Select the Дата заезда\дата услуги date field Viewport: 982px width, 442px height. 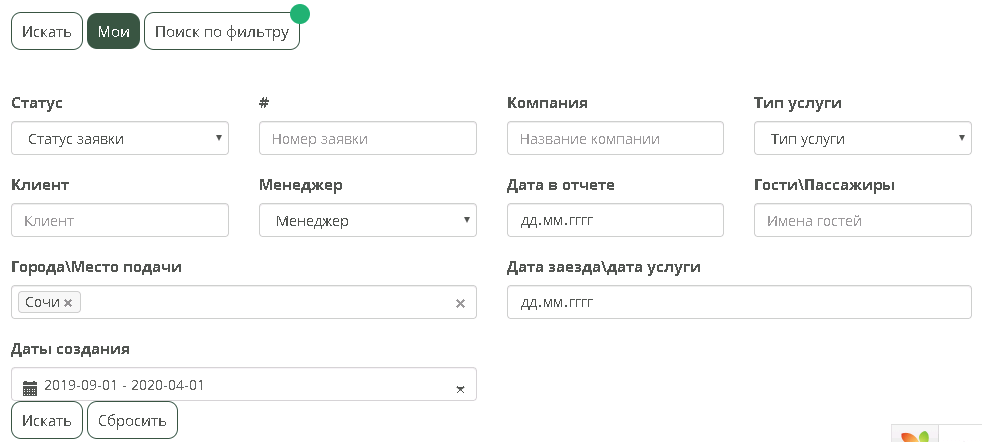pos(738,303)
